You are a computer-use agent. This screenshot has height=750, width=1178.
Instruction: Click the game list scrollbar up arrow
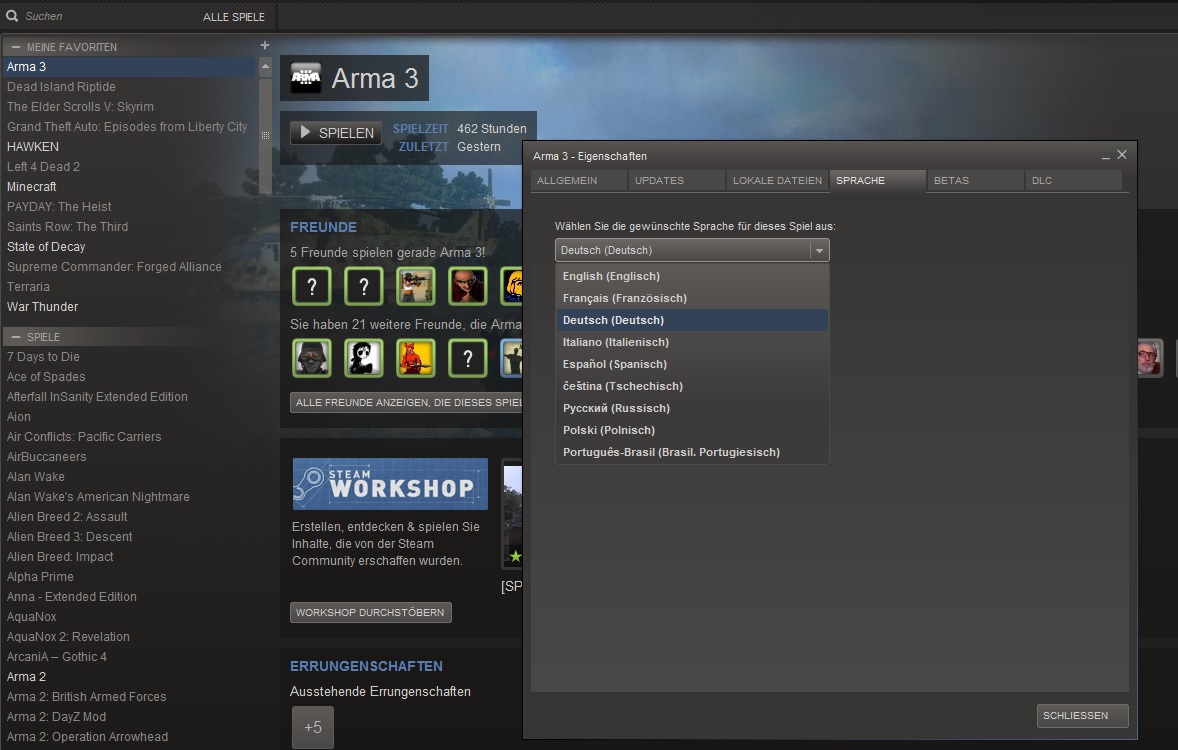[265, 67]
